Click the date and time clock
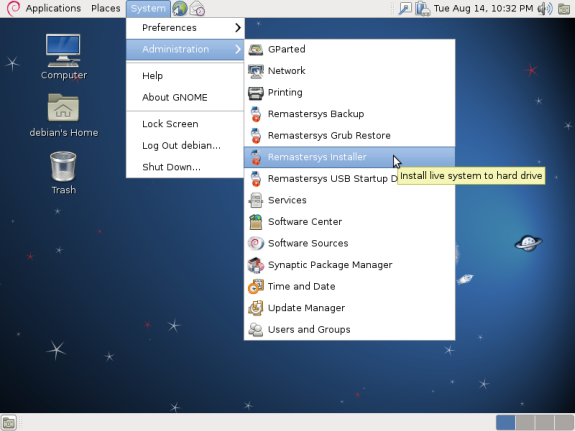The height and width of the screenshot is (431, 575). click(483, 8)
